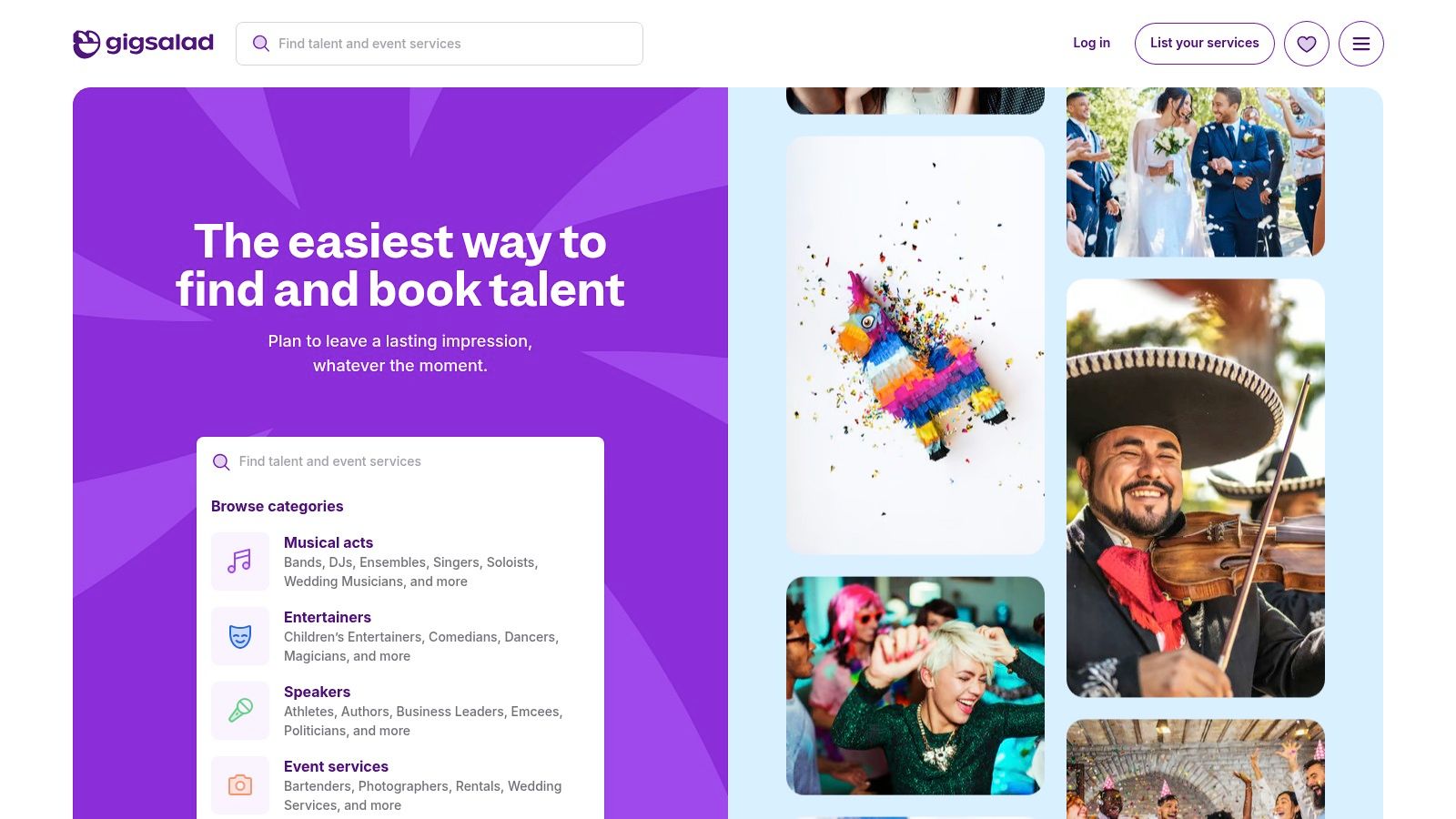Open the Speakers category

coord(317,692)
